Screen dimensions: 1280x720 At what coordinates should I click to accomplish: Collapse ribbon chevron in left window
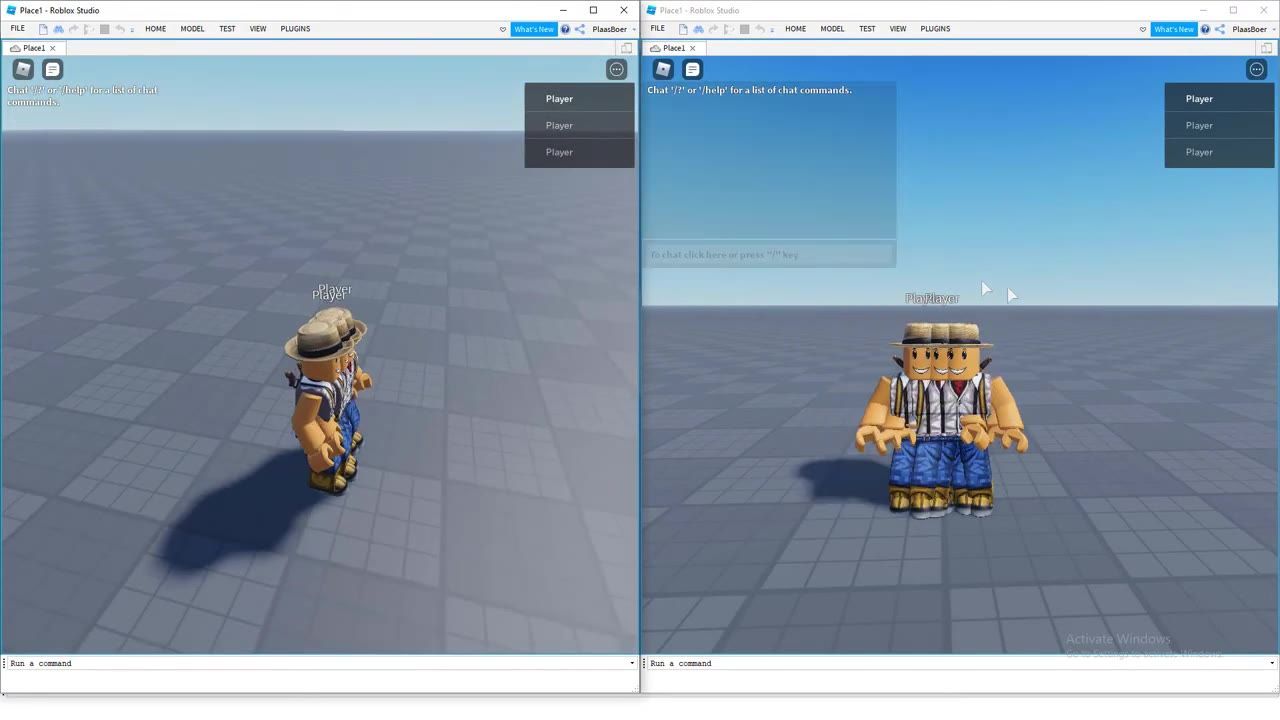(503, 29)
